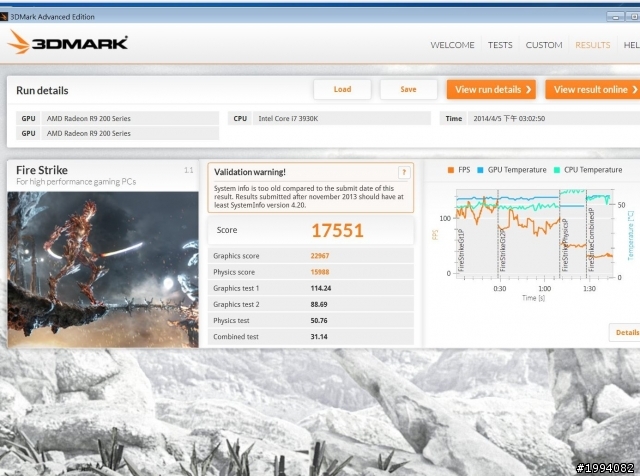Click the 3DMark title bar app icon
Screen dimensions: 640x476
click(4, 17)
